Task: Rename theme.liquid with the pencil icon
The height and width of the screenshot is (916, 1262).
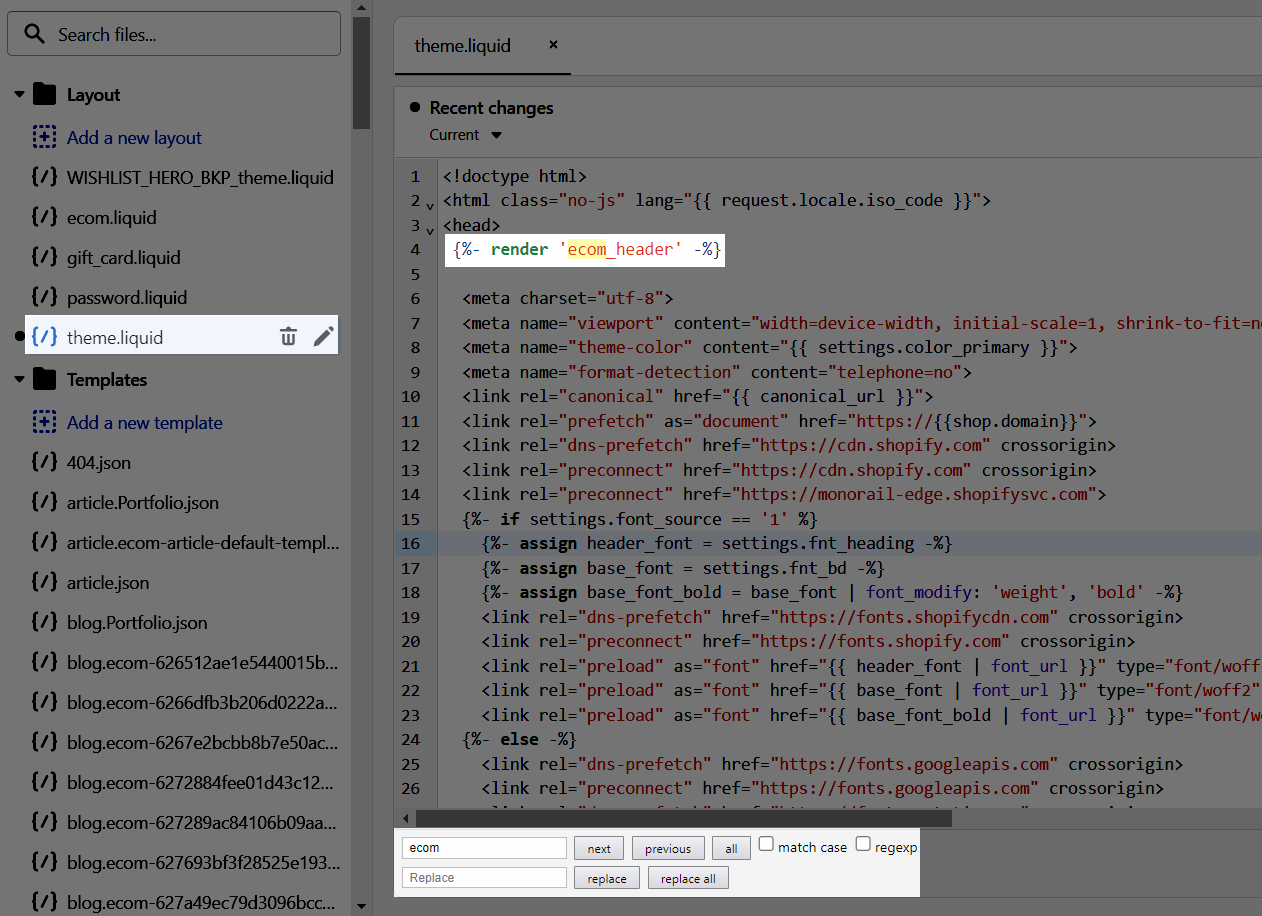Action: coord(323,337)
